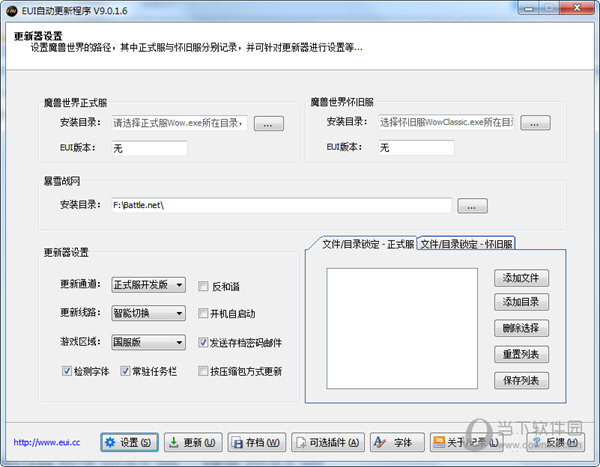Open the 存档 (W) archive button
Screen dimensions: 600x467
point(257,443)
